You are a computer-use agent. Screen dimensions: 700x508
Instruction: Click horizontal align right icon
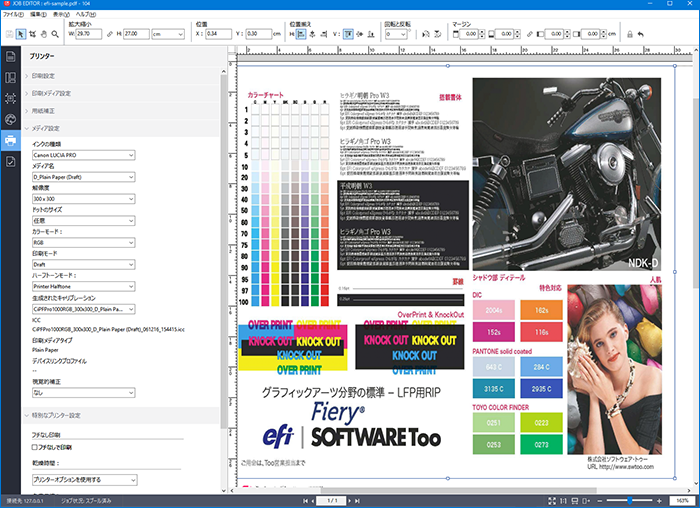(x=324, y=34)
